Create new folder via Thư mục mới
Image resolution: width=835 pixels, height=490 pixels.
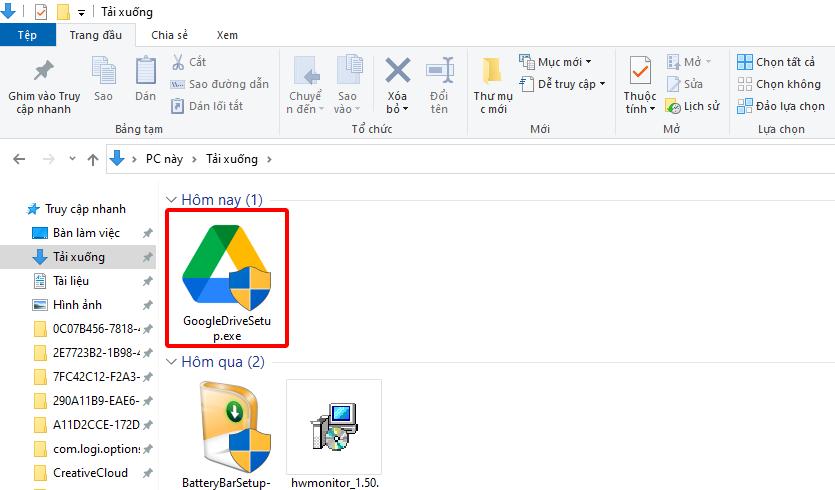pos(493,85)
